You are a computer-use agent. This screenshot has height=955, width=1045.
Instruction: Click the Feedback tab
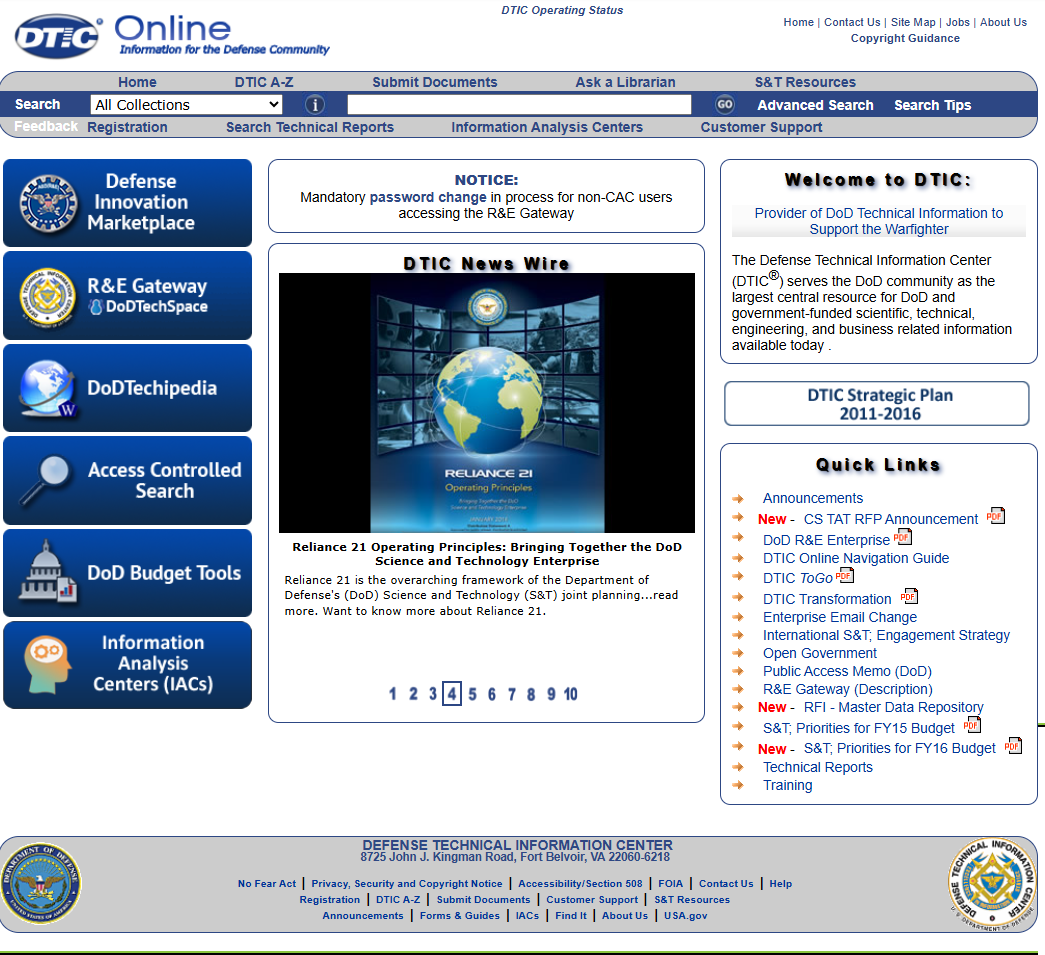[46, 126]
